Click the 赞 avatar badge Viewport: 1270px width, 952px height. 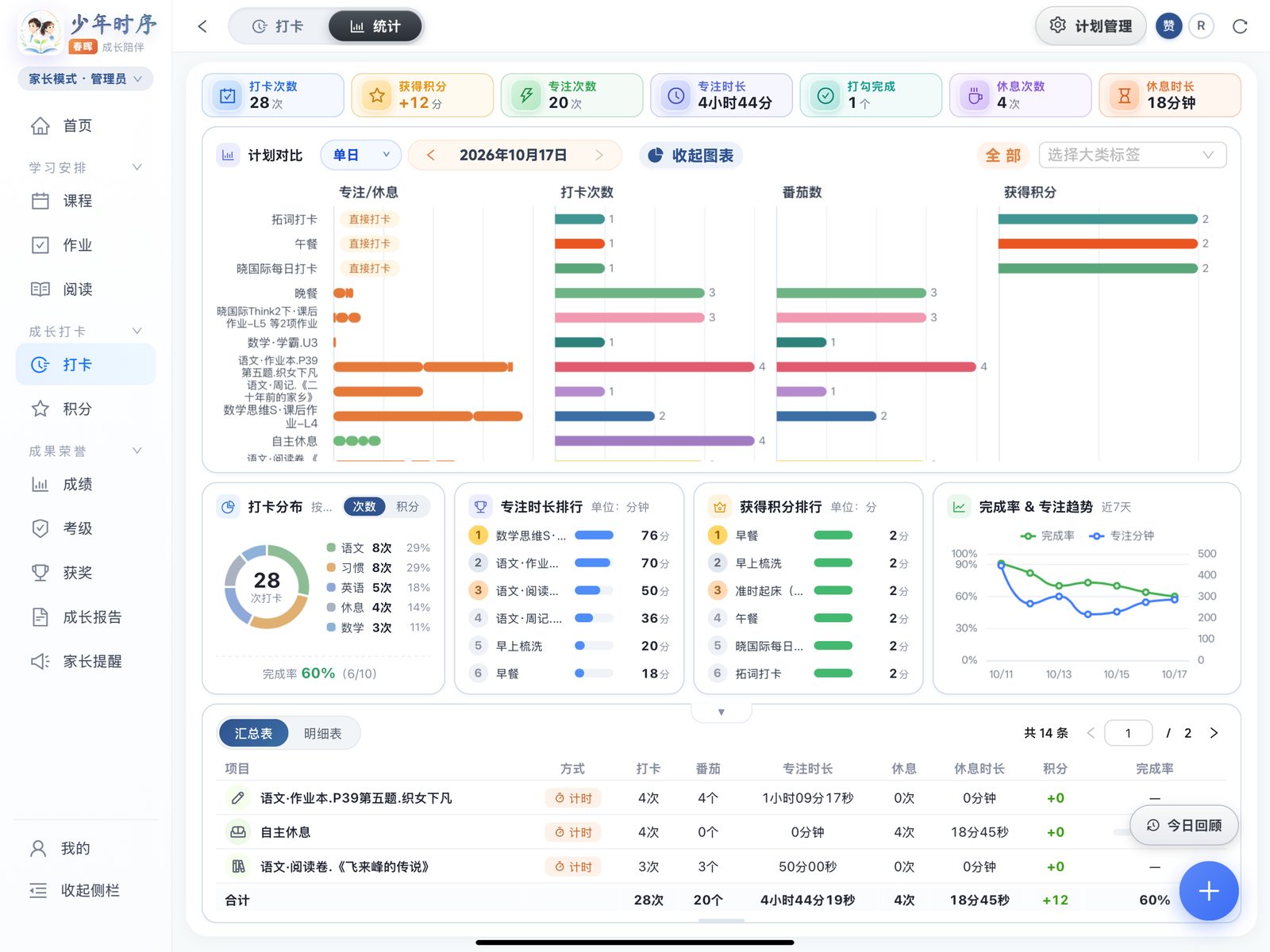(1168, 26)
